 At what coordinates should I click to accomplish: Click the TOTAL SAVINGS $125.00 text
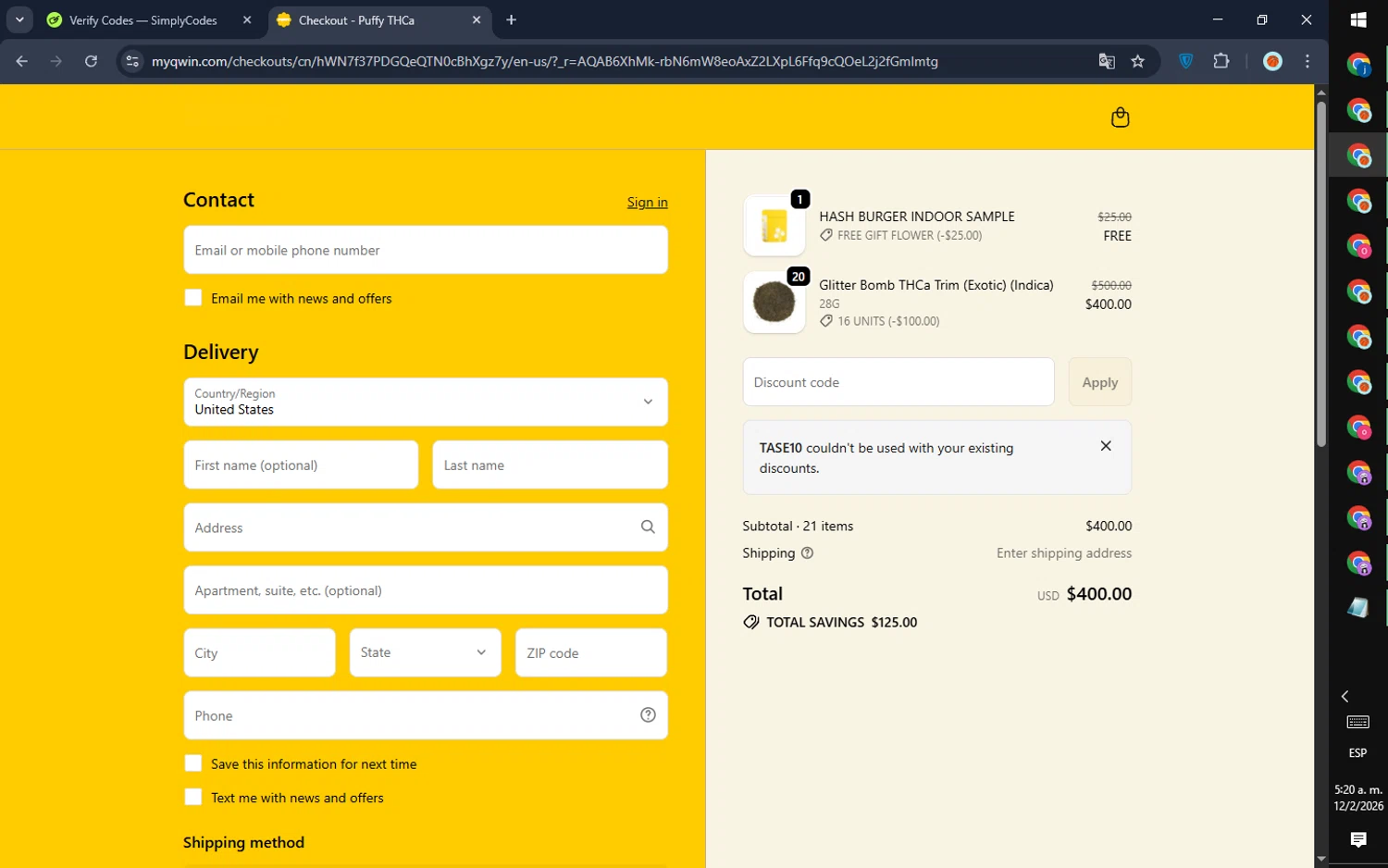point(842,622)
